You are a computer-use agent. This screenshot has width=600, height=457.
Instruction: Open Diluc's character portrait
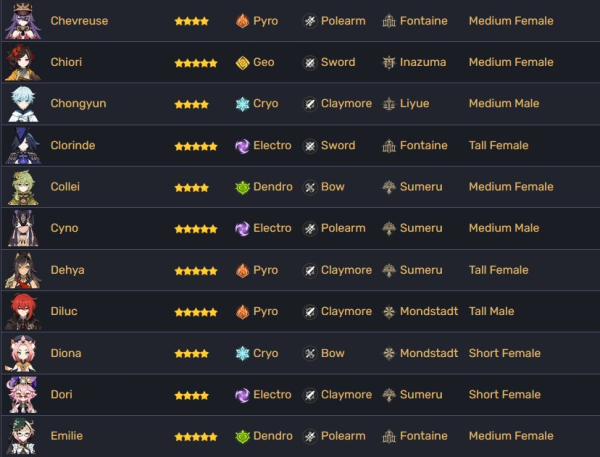[x=22, y=312]
